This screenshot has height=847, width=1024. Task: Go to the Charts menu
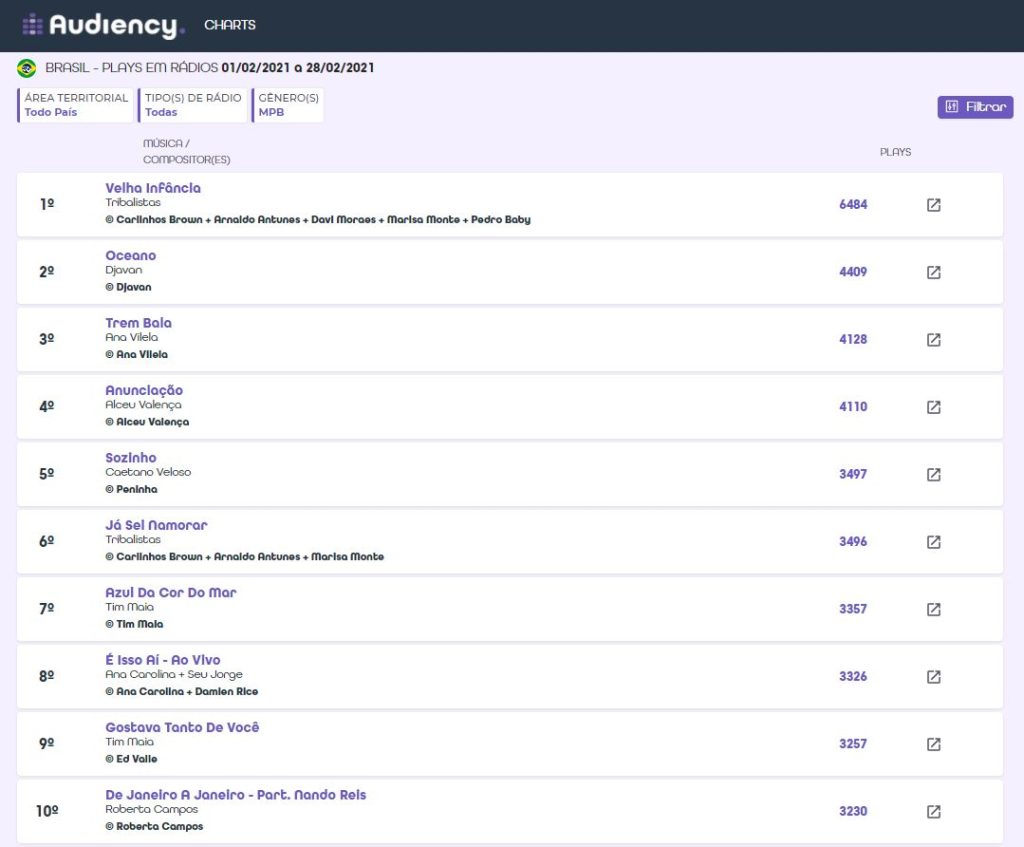pyautogui.click(x=230, y=25)
